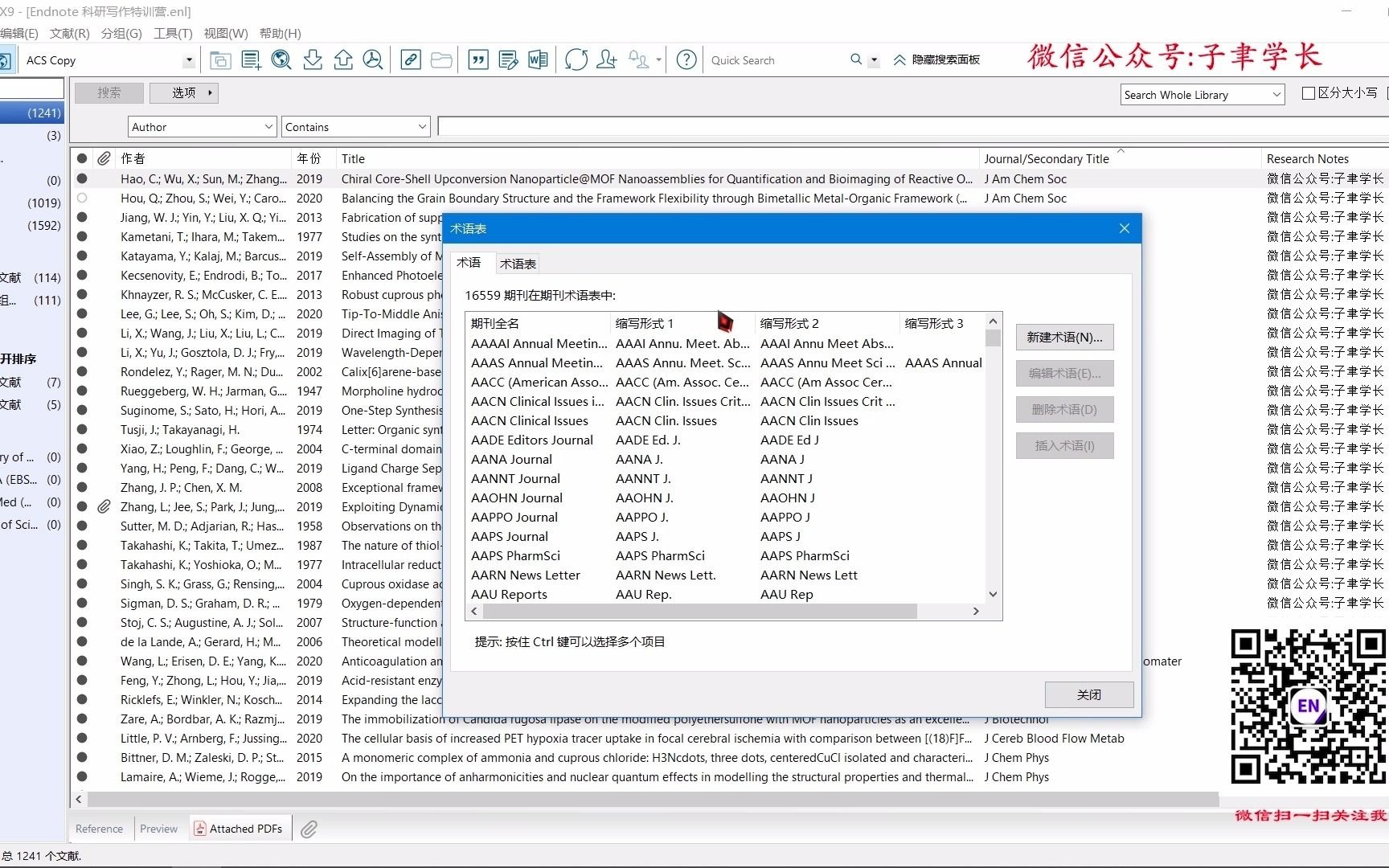
Task: Switch to the Reference tab
Action: [x=99, y=829]
